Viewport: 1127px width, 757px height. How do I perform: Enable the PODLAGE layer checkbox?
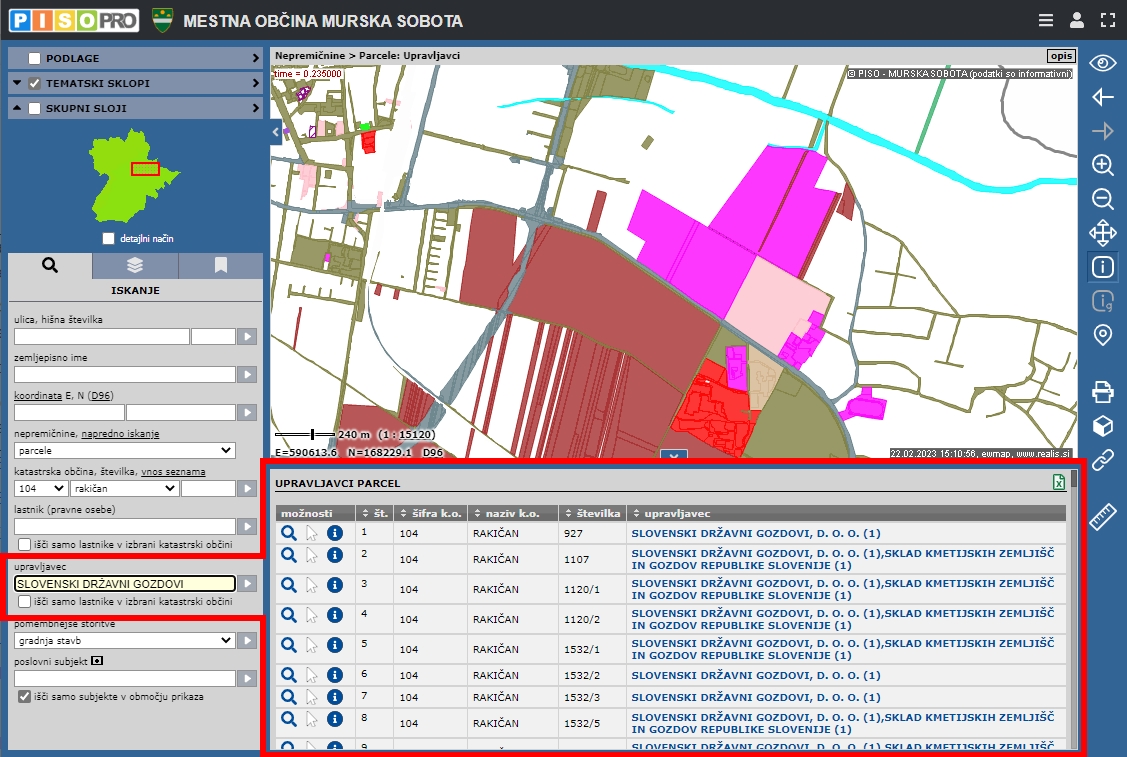(x=35, y=58)
